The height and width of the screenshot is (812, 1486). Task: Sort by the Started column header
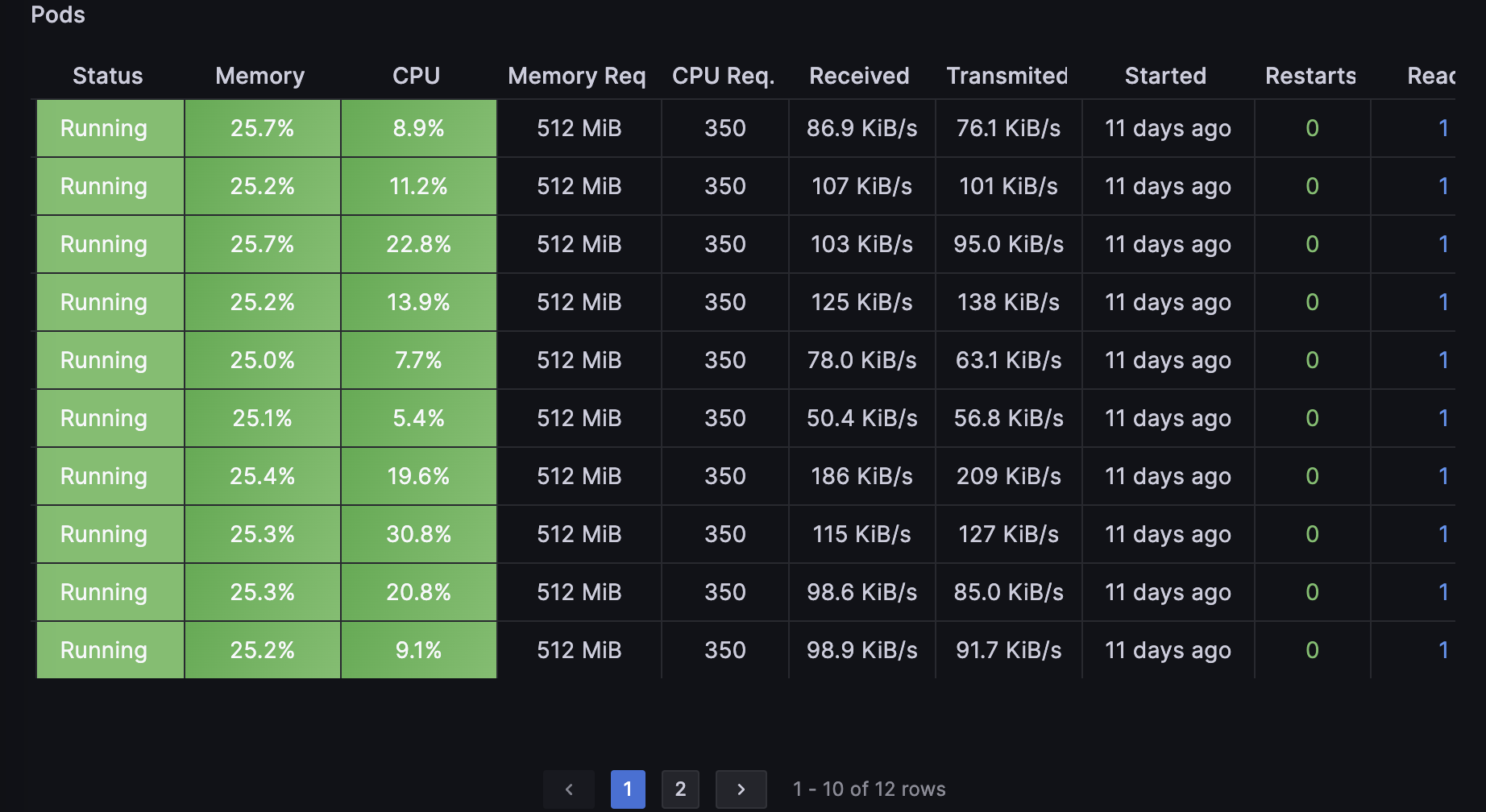1165,76
